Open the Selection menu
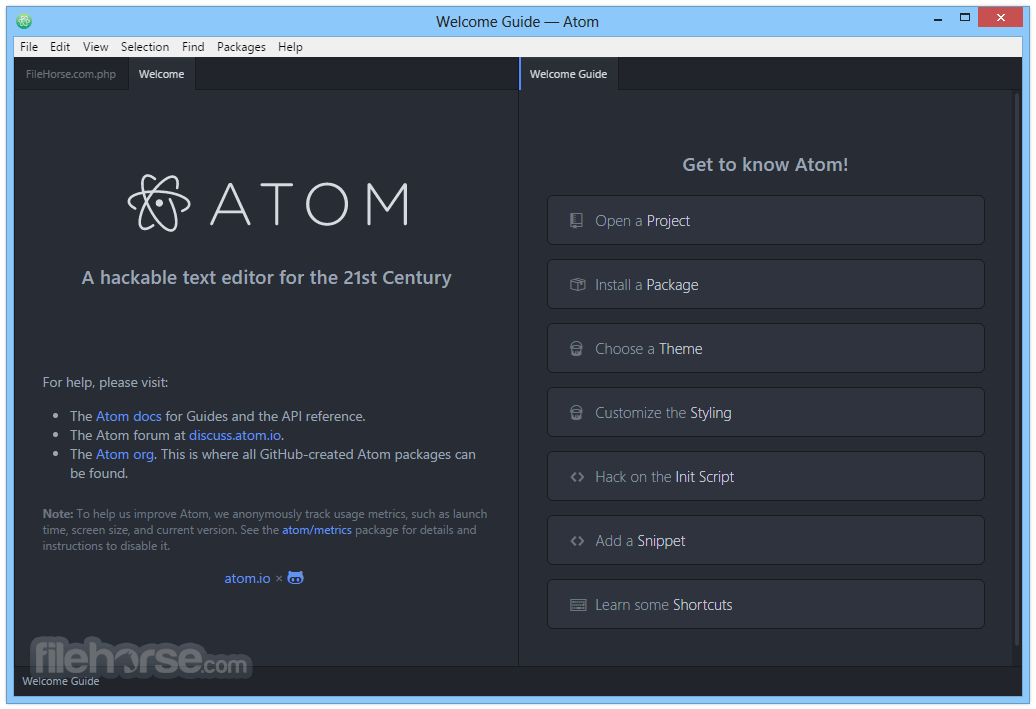 [x=145, y=47]
